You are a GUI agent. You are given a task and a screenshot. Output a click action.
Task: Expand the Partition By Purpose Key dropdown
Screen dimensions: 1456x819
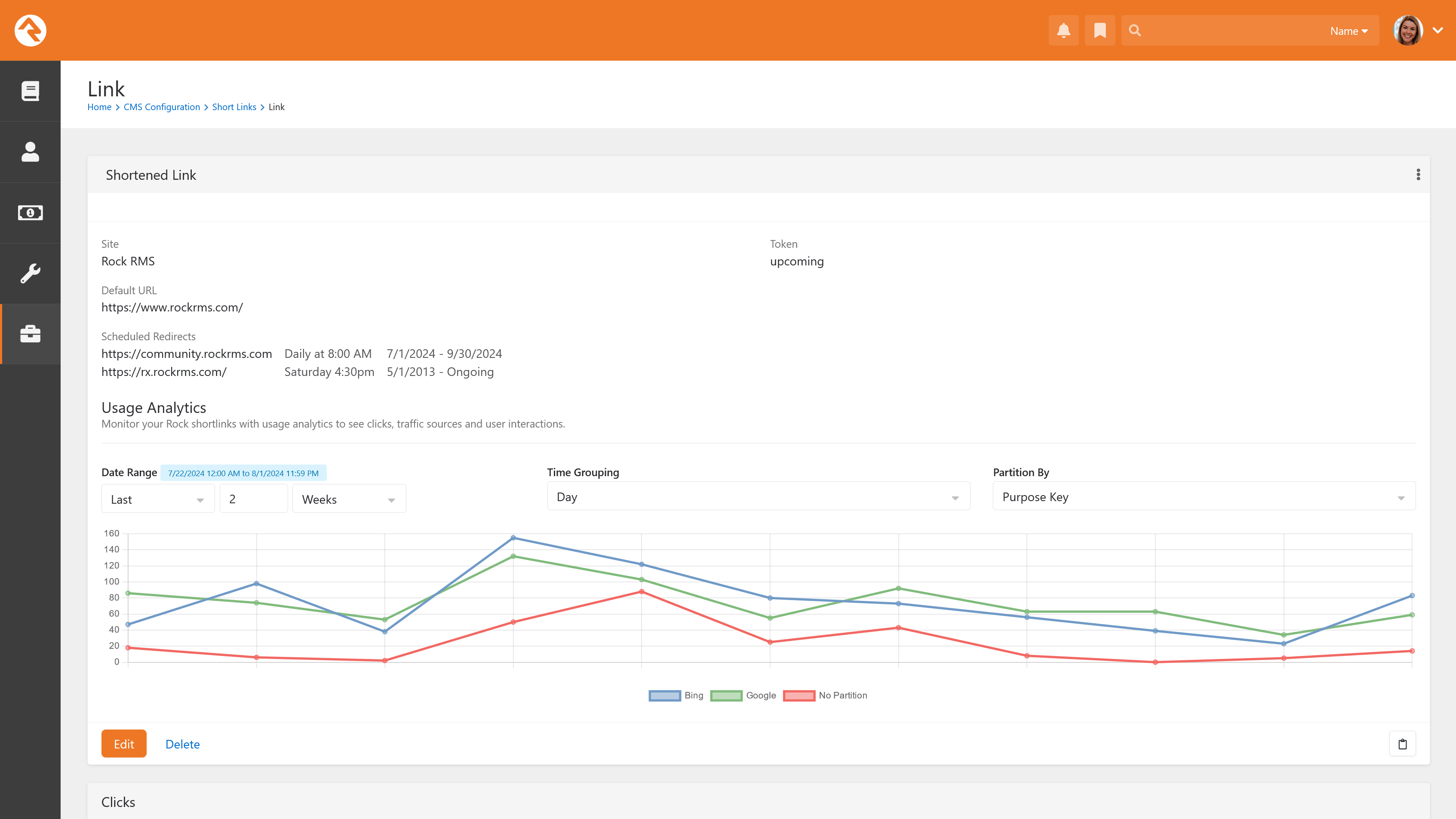point(1203,497)
